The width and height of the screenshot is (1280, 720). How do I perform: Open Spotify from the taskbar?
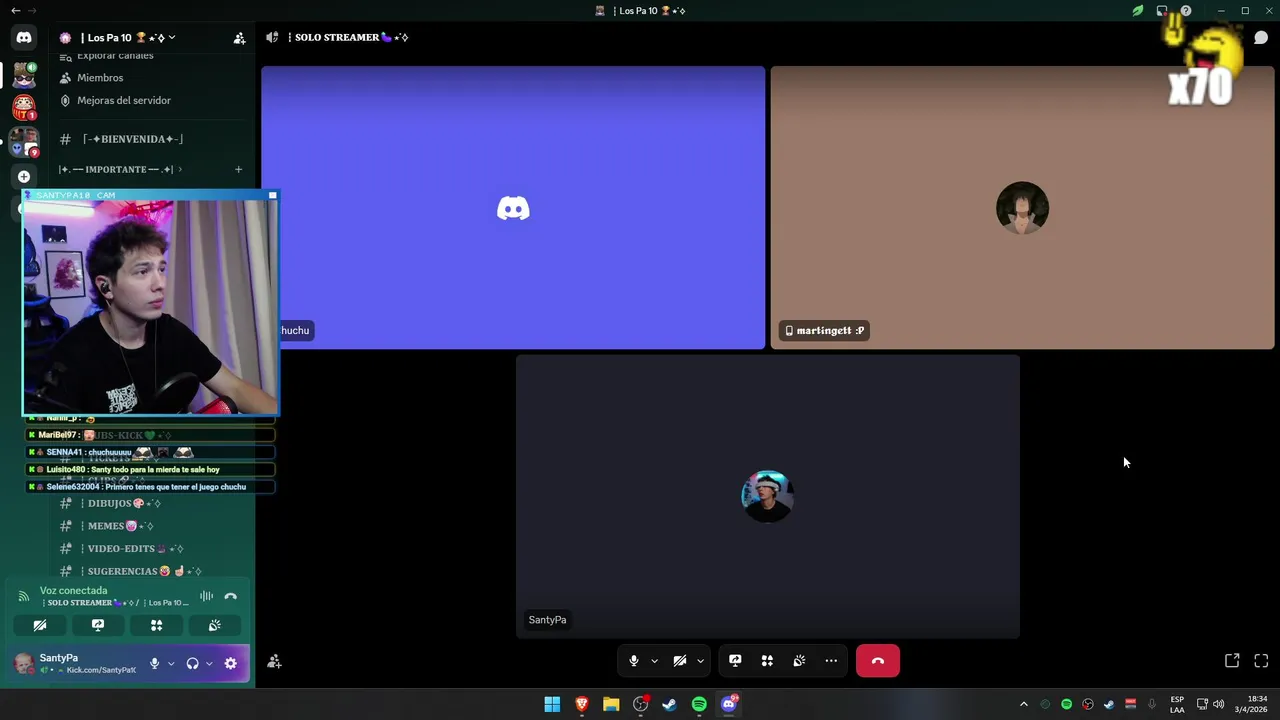(x=699, y=704)
